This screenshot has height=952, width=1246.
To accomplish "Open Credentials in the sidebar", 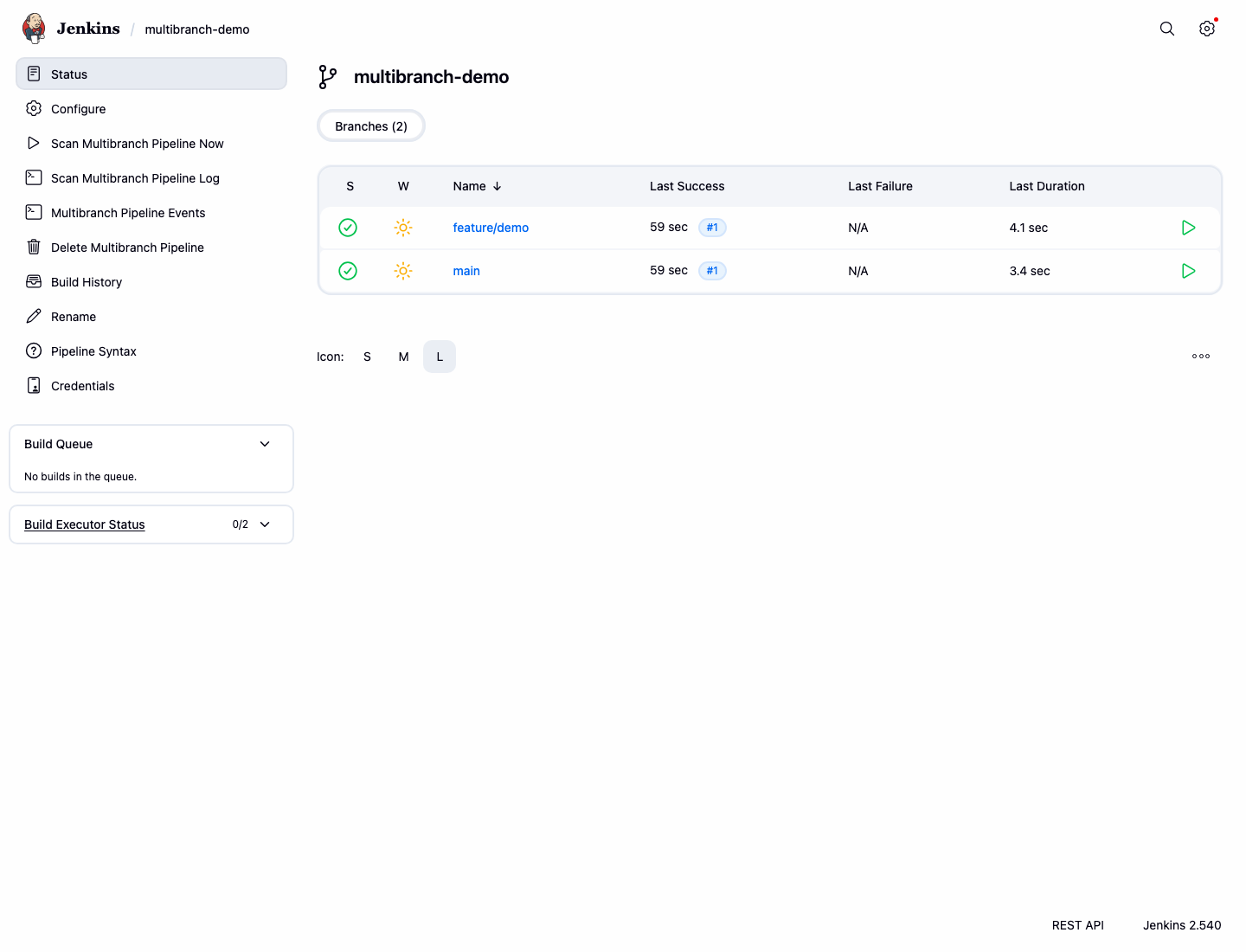I will (151, 385).
